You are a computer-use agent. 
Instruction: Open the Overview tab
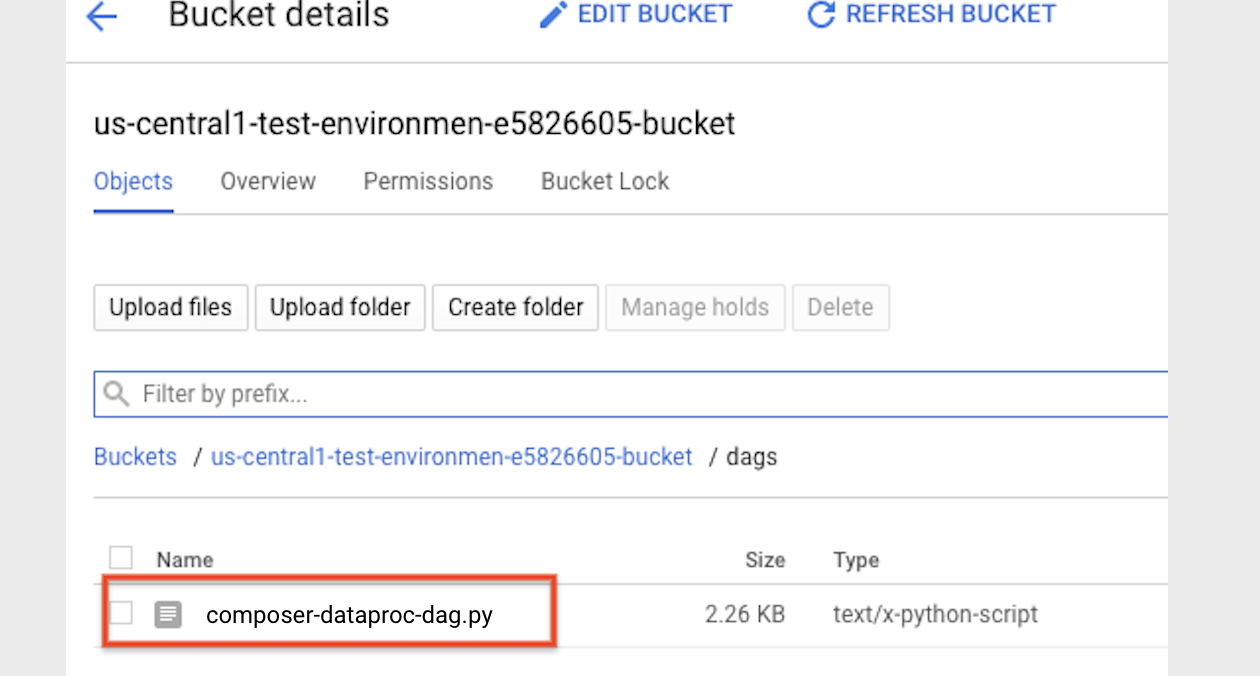pos(268,181)
